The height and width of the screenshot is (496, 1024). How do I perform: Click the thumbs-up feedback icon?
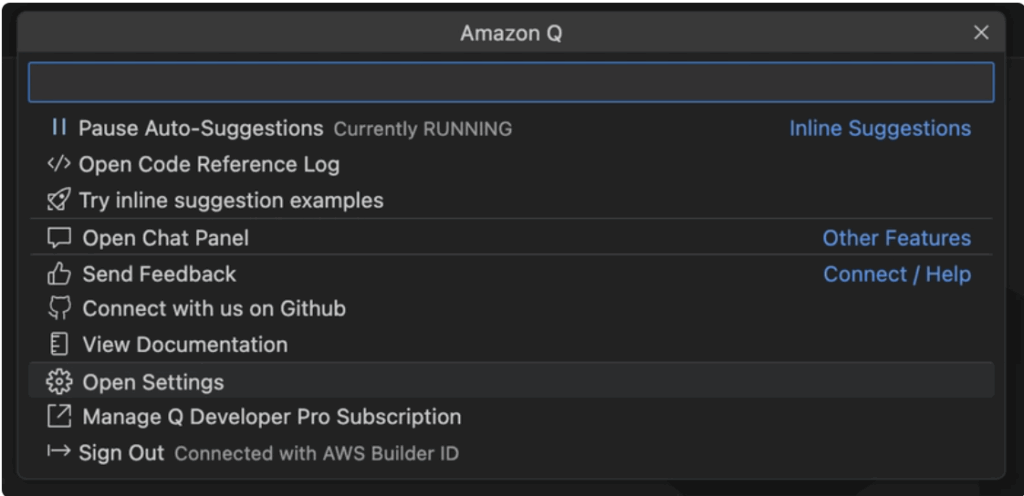click(60, 274)
